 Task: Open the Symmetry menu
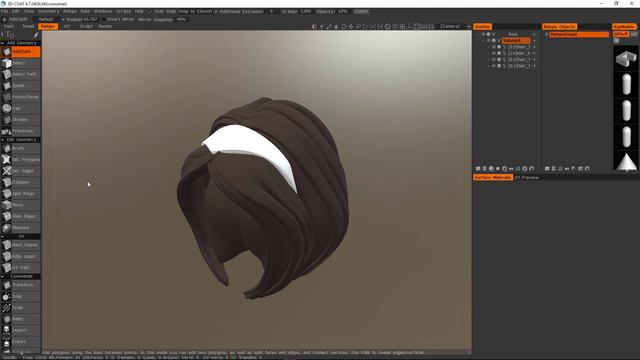click(49, 11)
